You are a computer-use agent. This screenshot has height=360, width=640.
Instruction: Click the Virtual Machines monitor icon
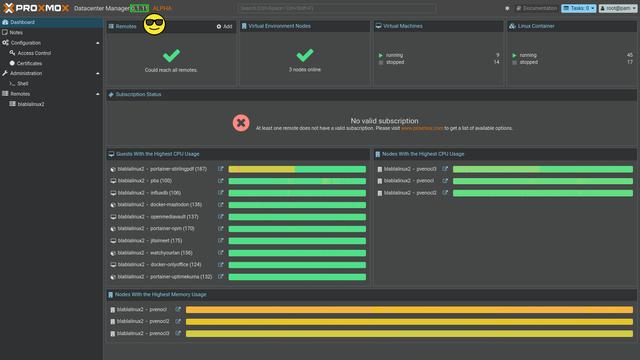point(378,26)
